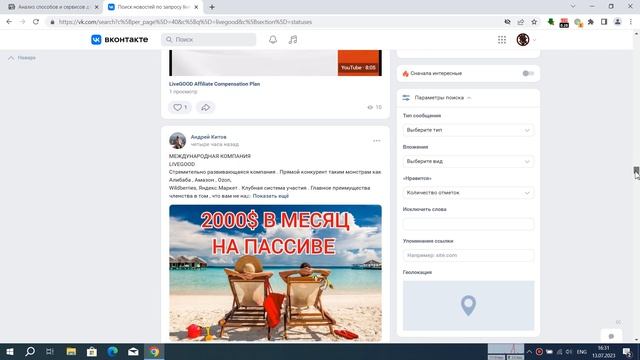Image resolution: width=640 pixels, height=360 pixels.
Task: Open the Chrome side panel icon
Action: pyautogui.click(x=604, y=22)
